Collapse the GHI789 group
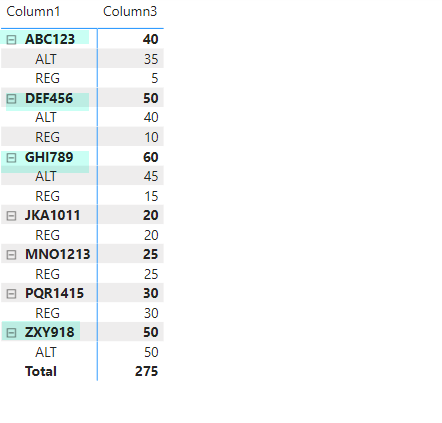The width and height of the screenshot is (442, 423). click(11, 158)
